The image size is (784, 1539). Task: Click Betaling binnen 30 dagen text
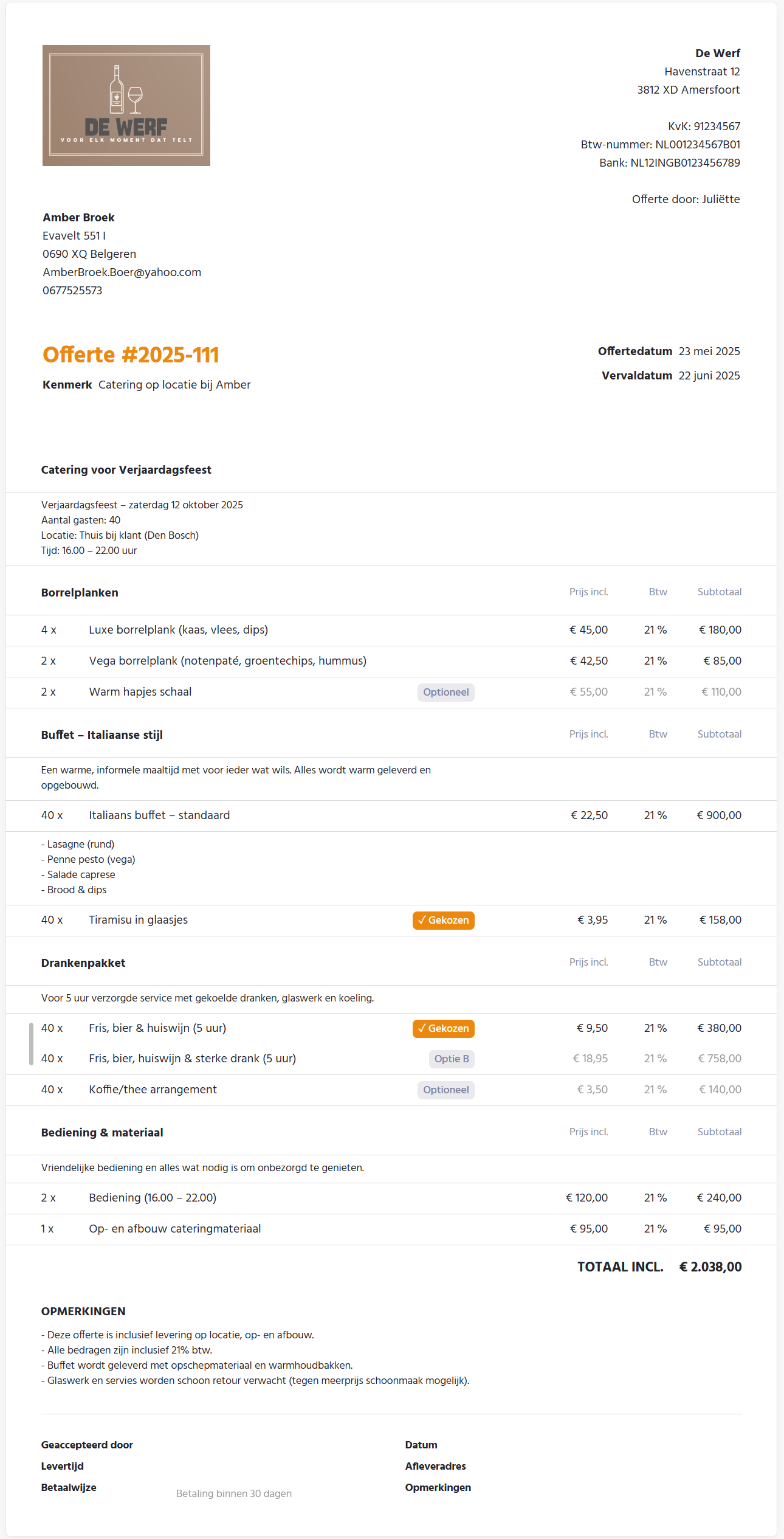pyautogui.click(x=234, y=1493)
